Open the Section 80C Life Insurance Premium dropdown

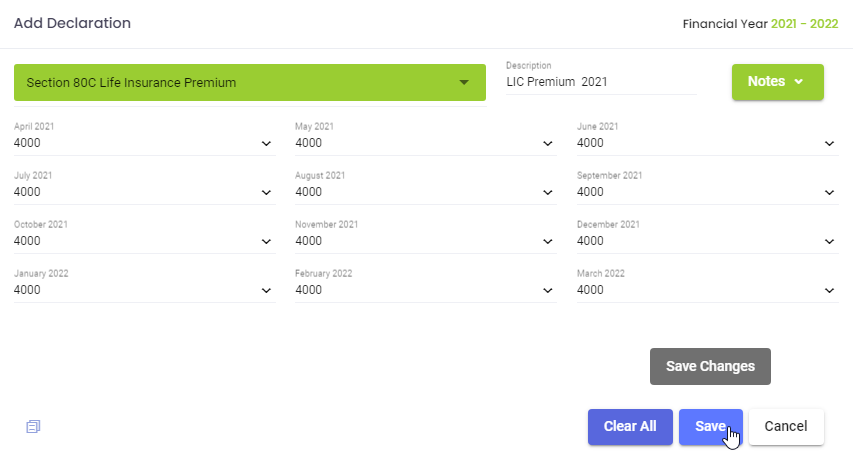(250, 82)
